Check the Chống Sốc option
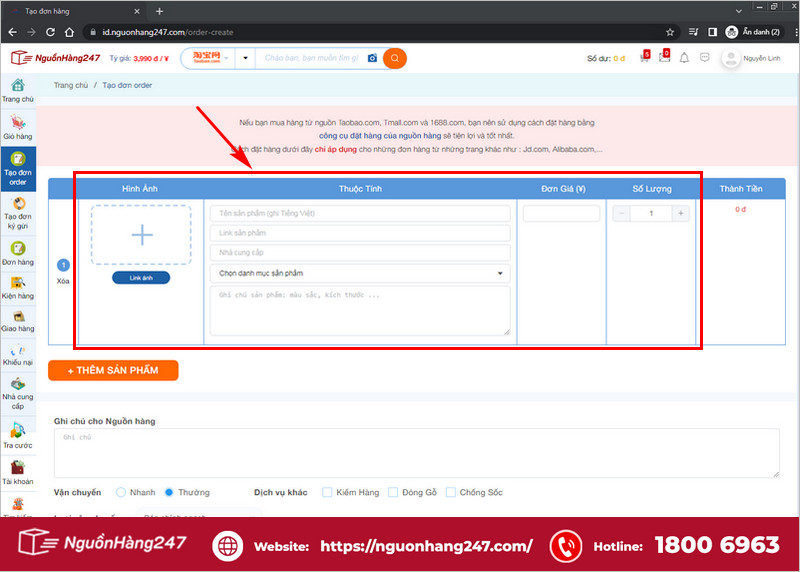The width and height of the screenshot is (800, 572). coord(451,492)
